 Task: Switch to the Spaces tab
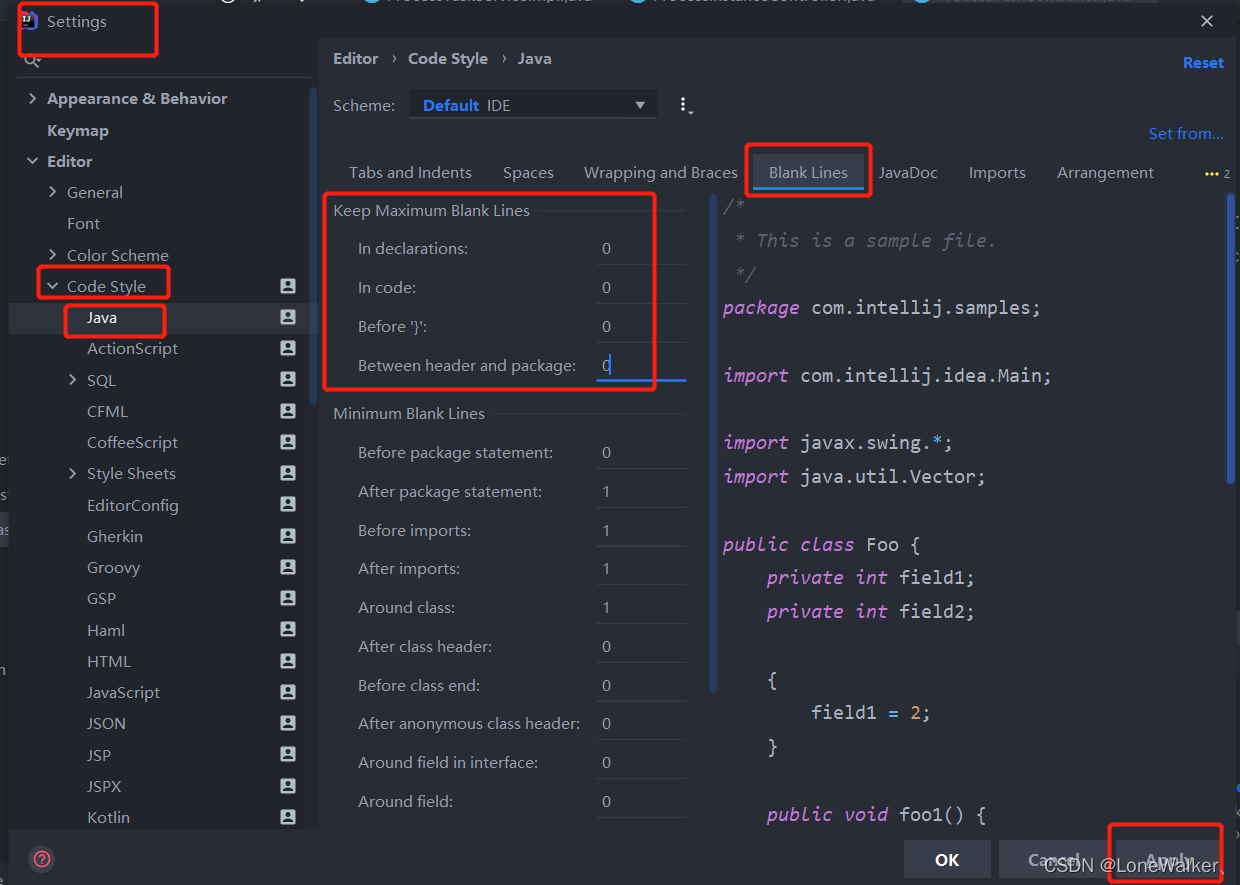point(528,172)
